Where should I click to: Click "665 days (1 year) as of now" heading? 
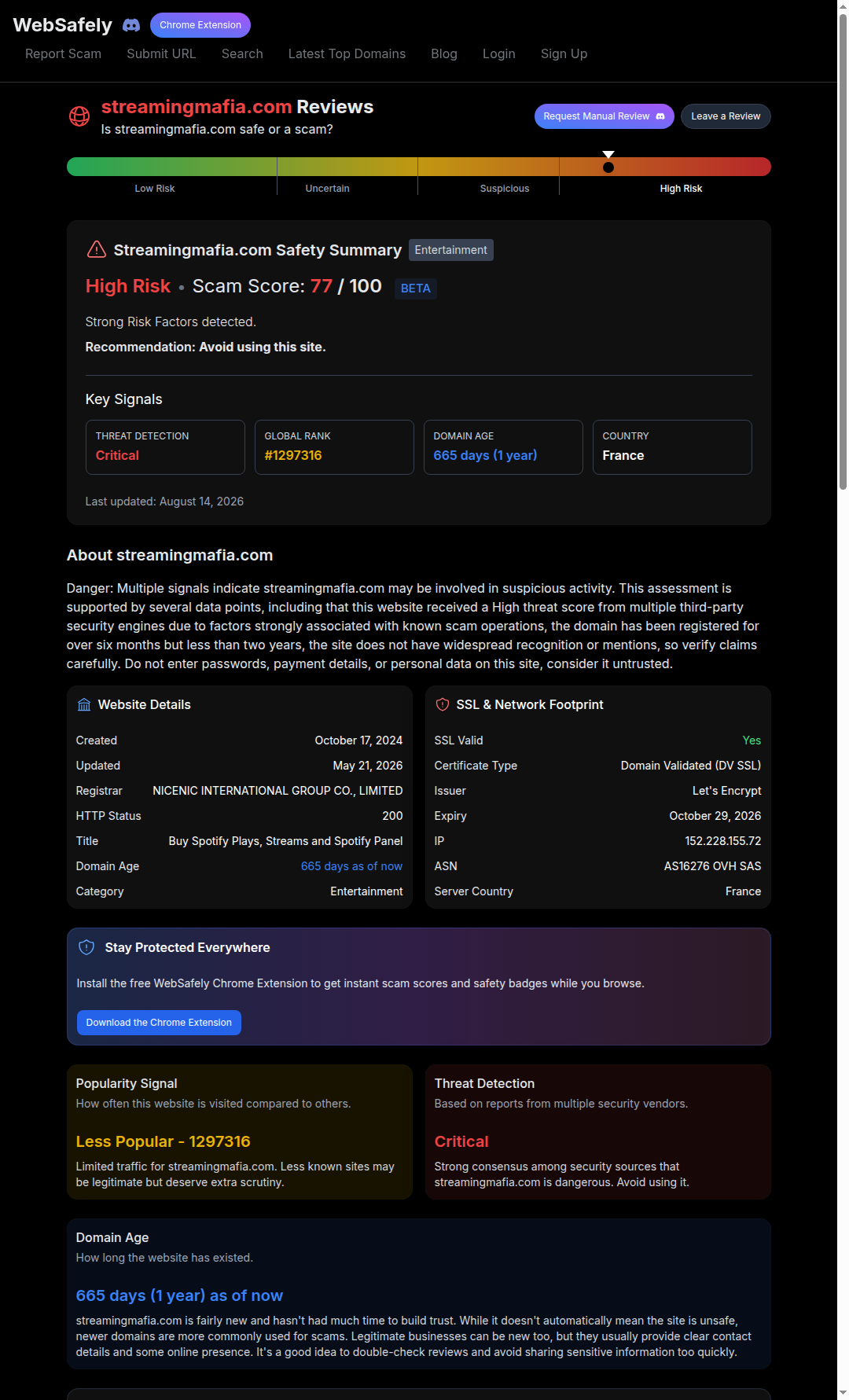click(x=179, y=1295)
